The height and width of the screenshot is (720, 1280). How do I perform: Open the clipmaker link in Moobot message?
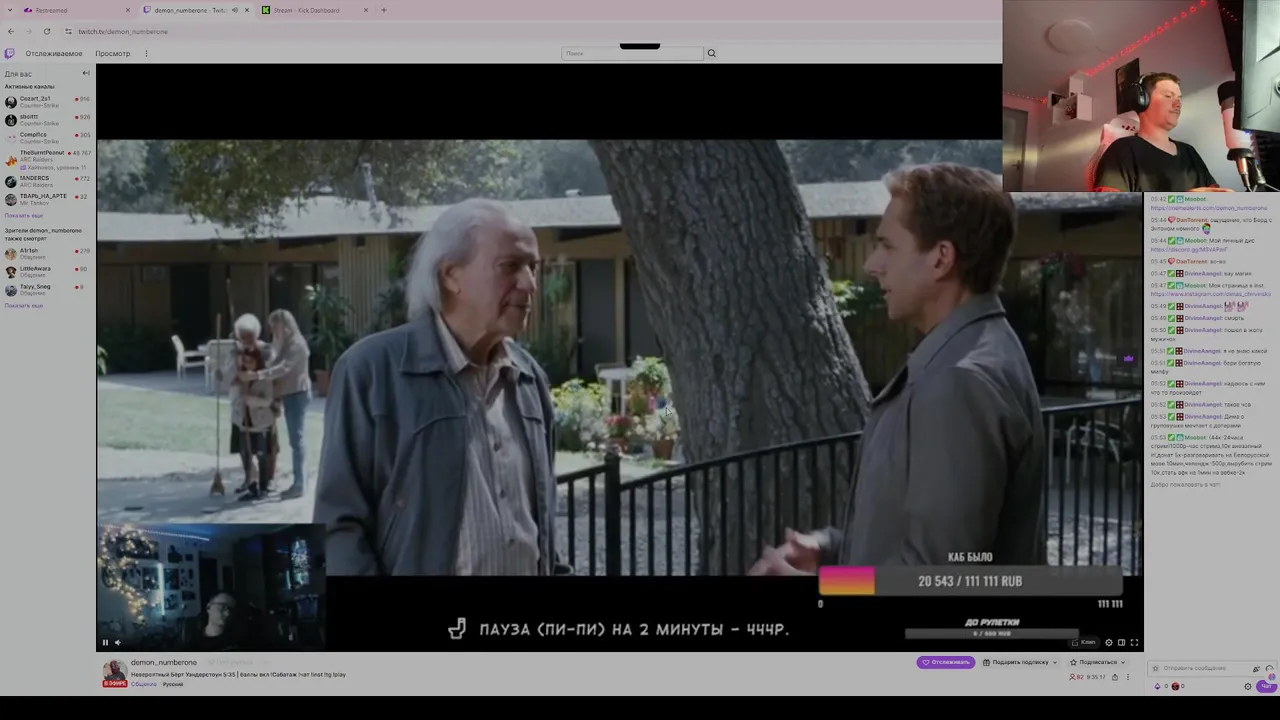(1209, 208)
